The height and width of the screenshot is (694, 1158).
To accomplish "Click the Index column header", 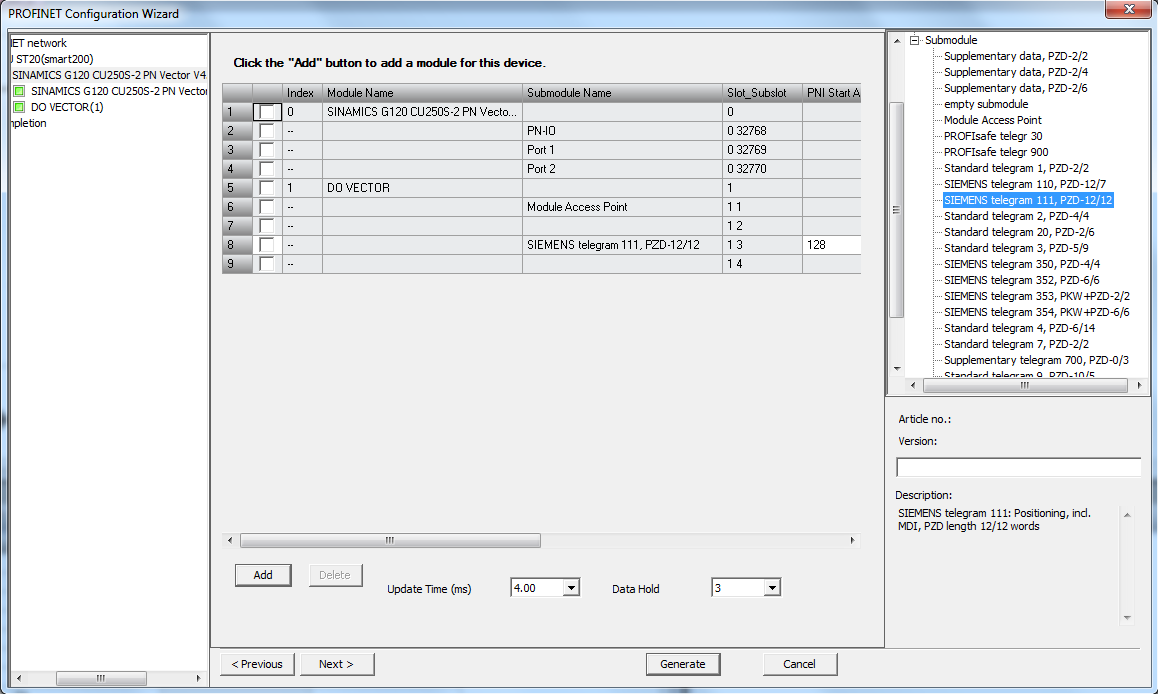I will [301, 93].
